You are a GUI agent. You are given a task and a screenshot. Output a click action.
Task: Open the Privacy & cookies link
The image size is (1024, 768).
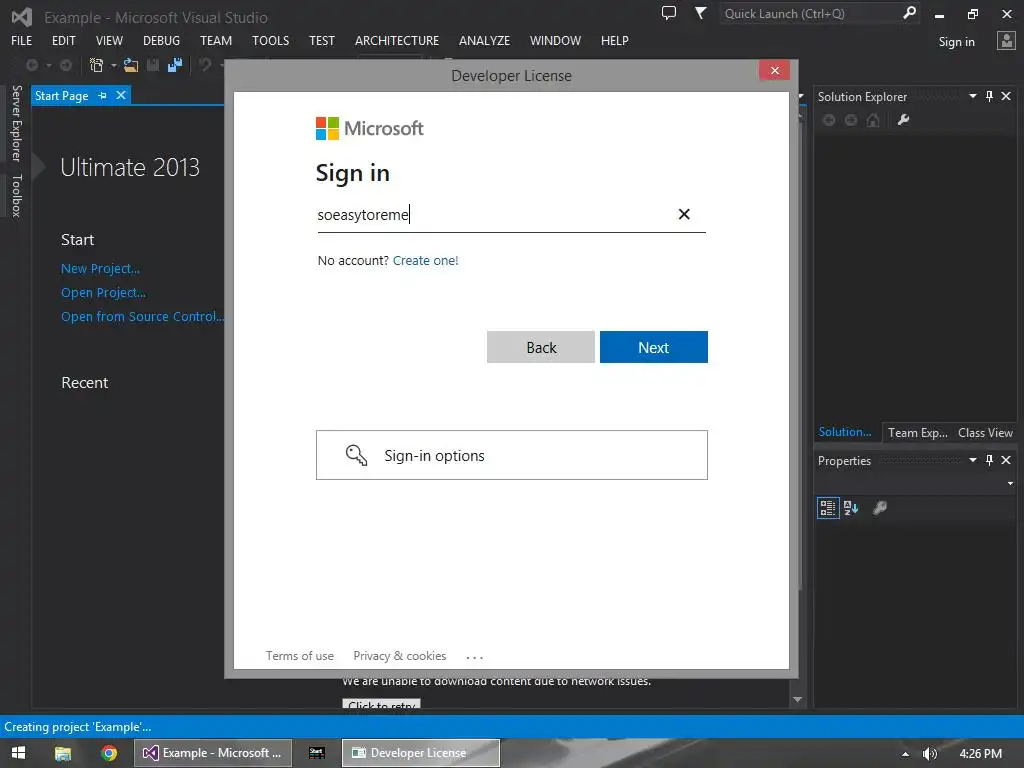click(400, 656)
